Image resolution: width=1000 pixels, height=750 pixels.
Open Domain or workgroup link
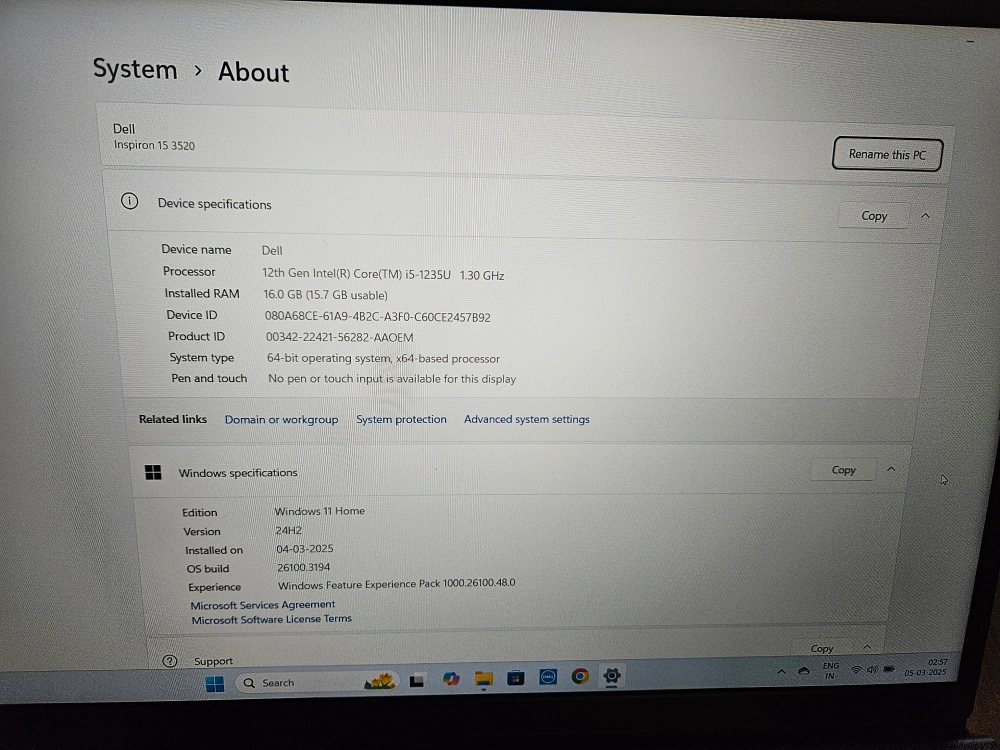(281, 420)
